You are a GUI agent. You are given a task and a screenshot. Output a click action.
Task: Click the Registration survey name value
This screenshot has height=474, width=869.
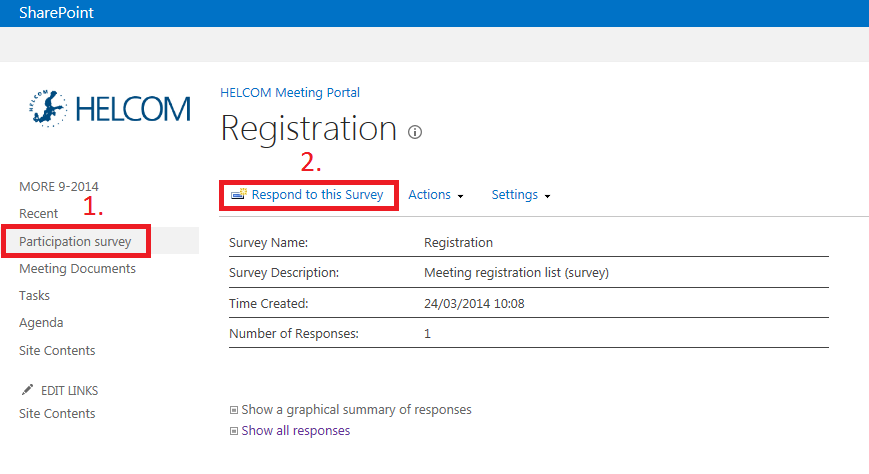click(x=458, y=243)
